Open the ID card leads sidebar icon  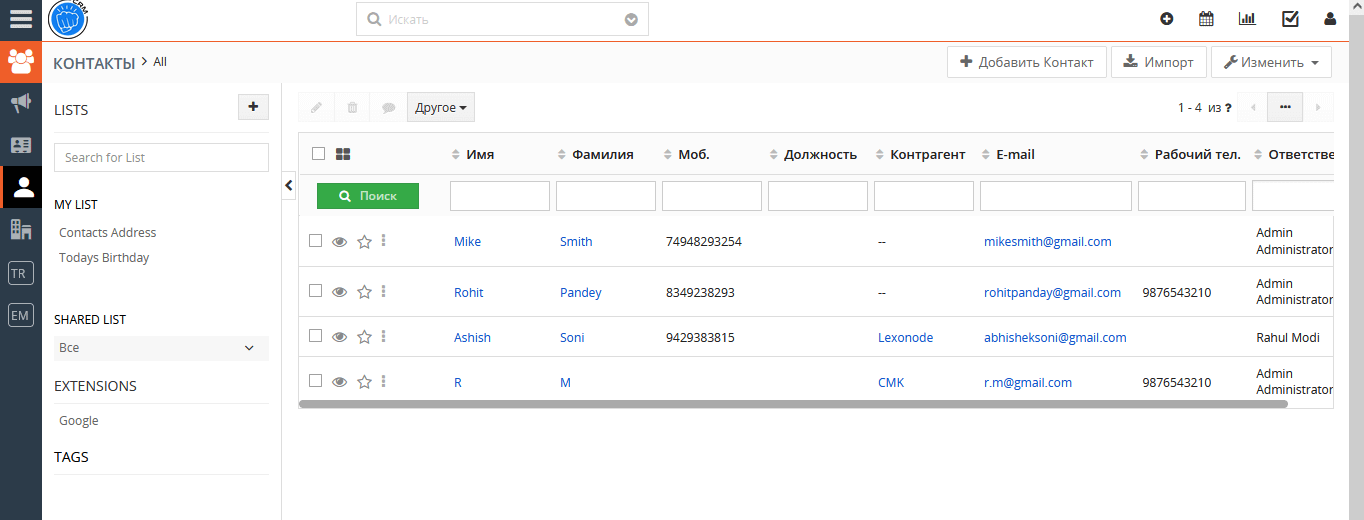point(20,145)
